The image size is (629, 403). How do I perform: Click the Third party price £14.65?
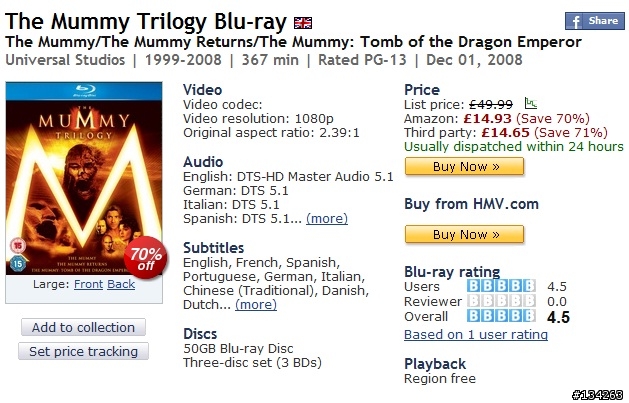(505, 133)
